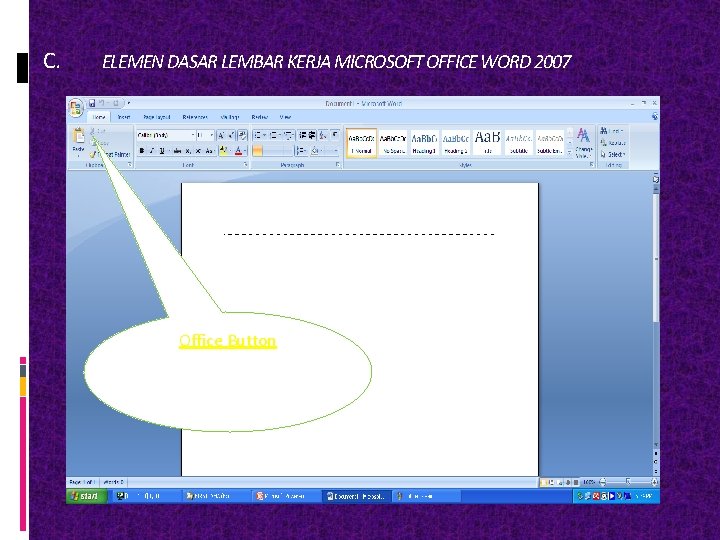The height and width of the screenshot is (540, 720).
Task: Click the Sort icon
Action: point(323,135)
